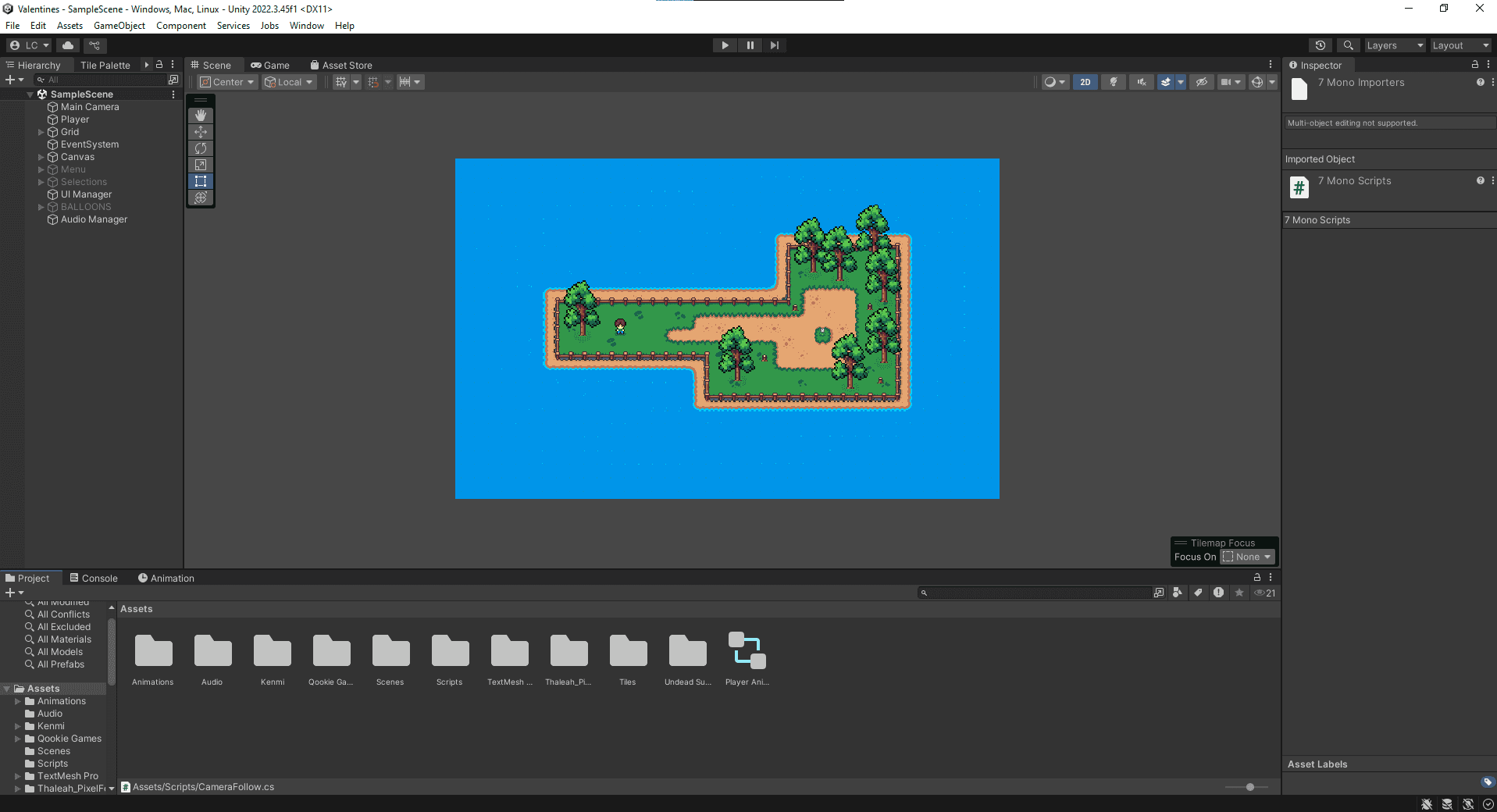Open Component menu
Viewport: 1497px width, 812px height.
coord(181,26)
